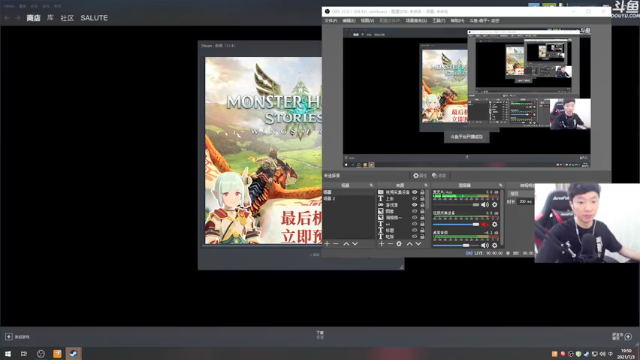Add a new source with the plus icon
The width and height of the screenshot is (640, 360).
[381, 244]
